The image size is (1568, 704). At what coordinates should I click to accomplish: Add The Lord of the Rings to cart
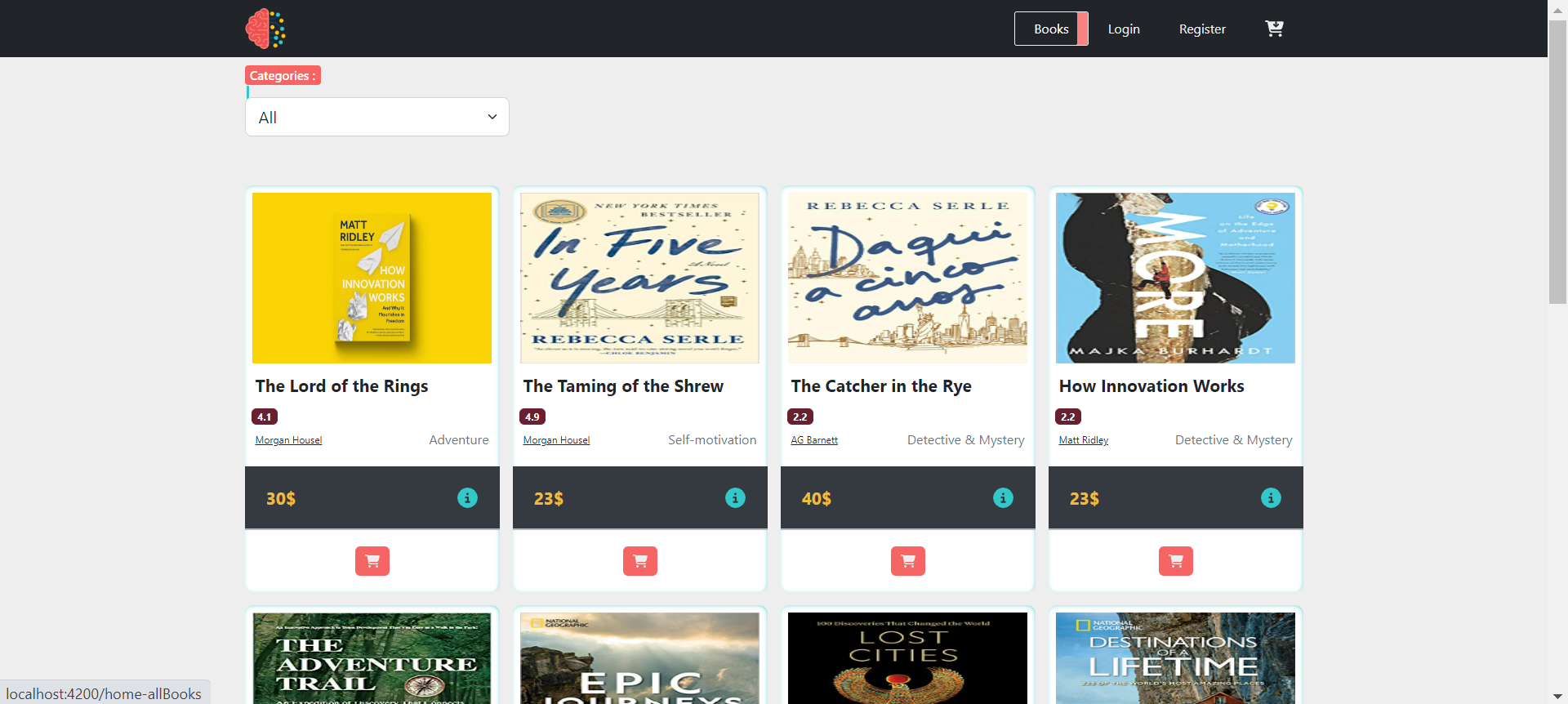pyautogui.click(x=372, y=561)
